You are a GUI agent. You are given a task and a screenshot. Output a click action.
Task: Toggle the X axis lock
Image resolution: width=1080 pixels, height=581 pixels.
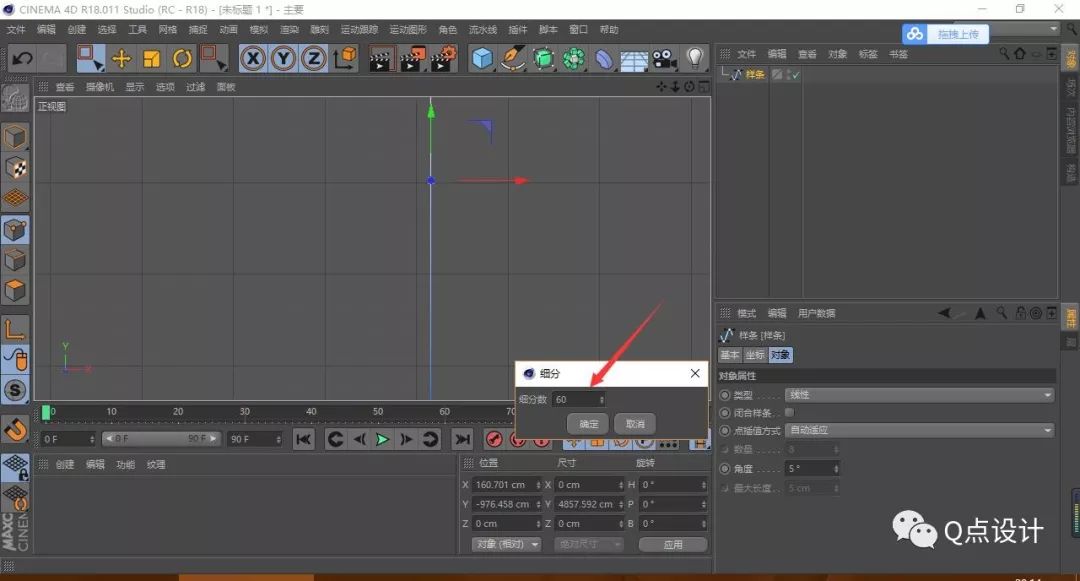click(x=252, y=58)
